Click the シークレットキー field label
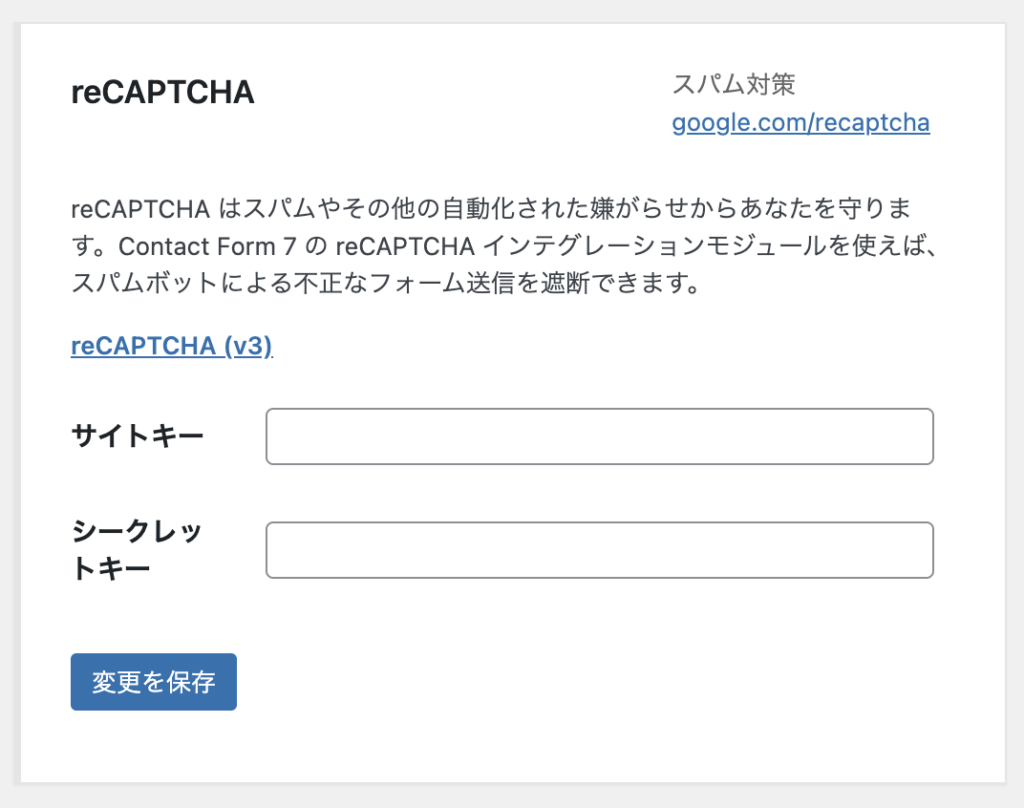 [x=136, y=531]
